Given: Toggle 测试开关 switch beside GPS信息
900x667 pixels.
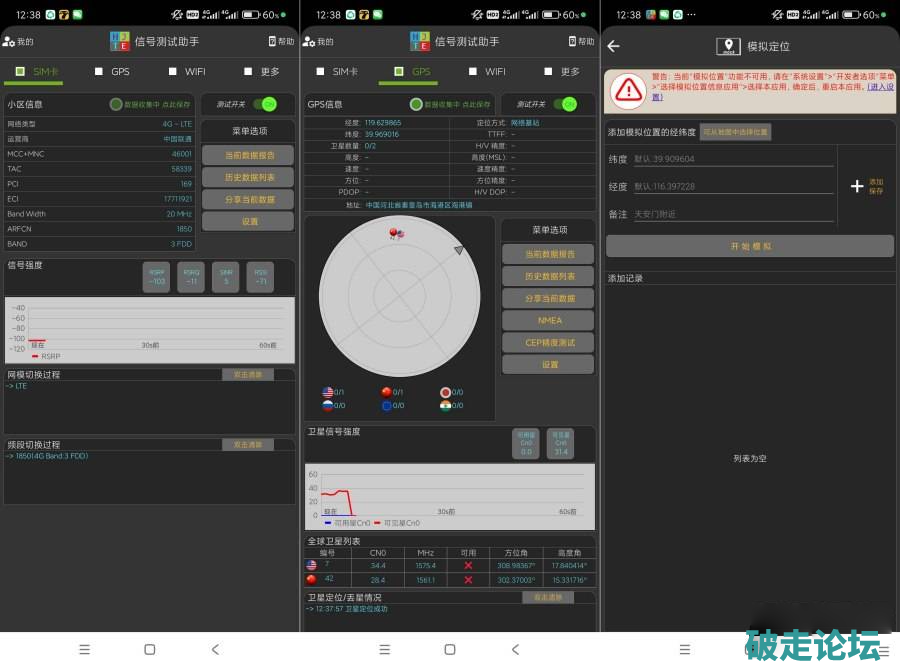Looking at the screenshot, I should click(565, 104).
